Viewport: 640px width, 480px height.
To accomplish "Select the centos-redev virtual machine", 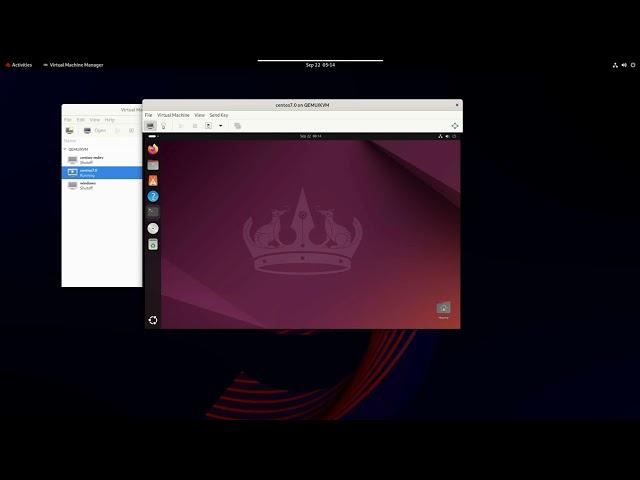I will tap(92, 159).
